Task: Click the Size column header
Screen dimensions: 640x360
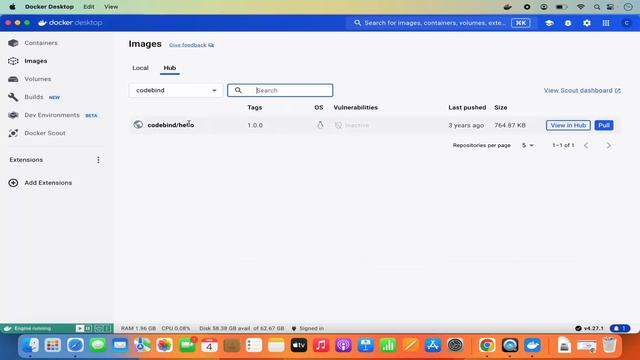Action: [500, 107]
